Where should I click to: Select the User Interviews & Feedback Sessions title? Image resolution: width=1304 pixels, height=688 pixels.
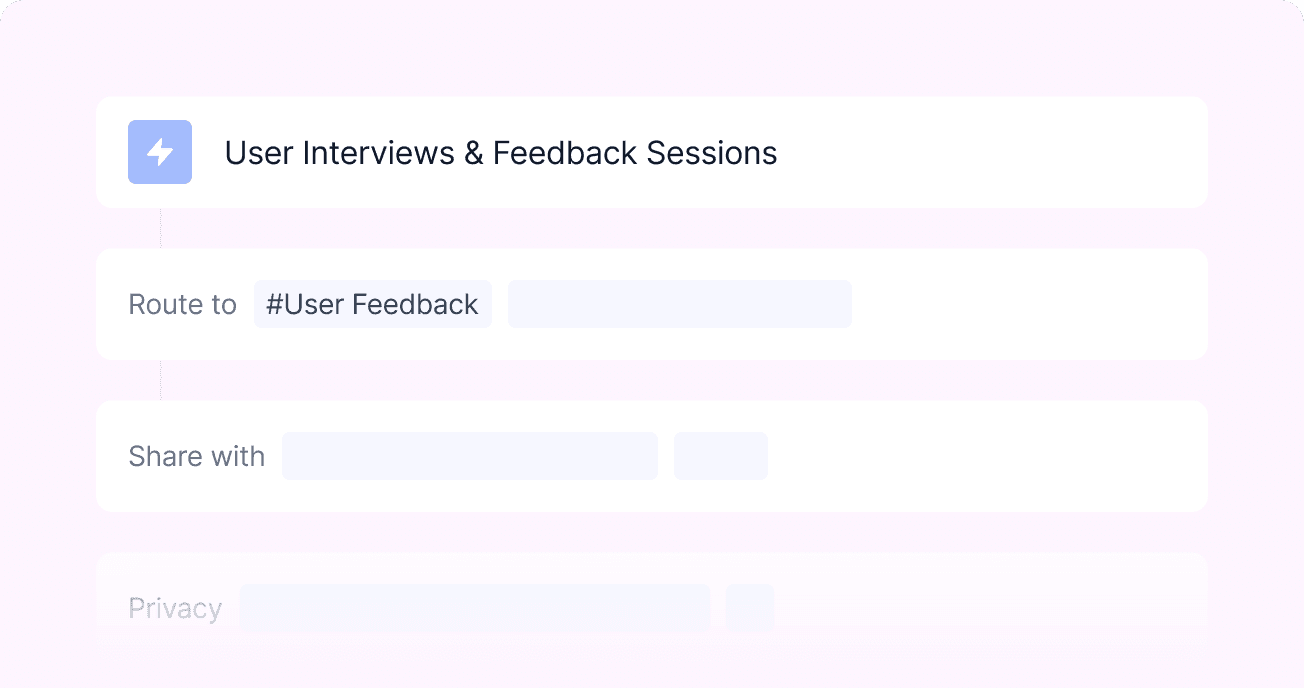(x=500, y=153)
